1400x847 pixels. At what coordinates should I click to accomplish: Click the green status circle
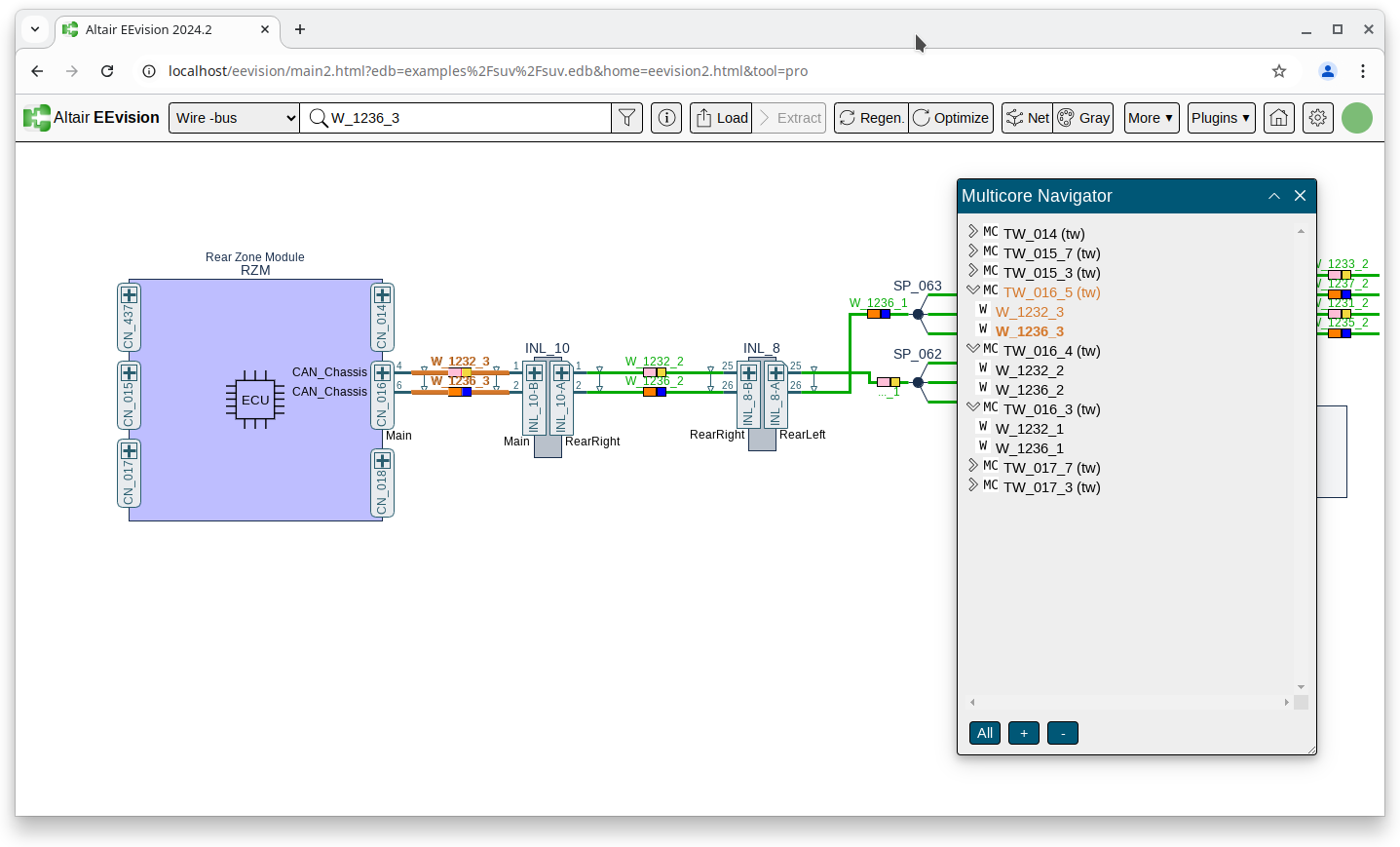point(1356,118)
